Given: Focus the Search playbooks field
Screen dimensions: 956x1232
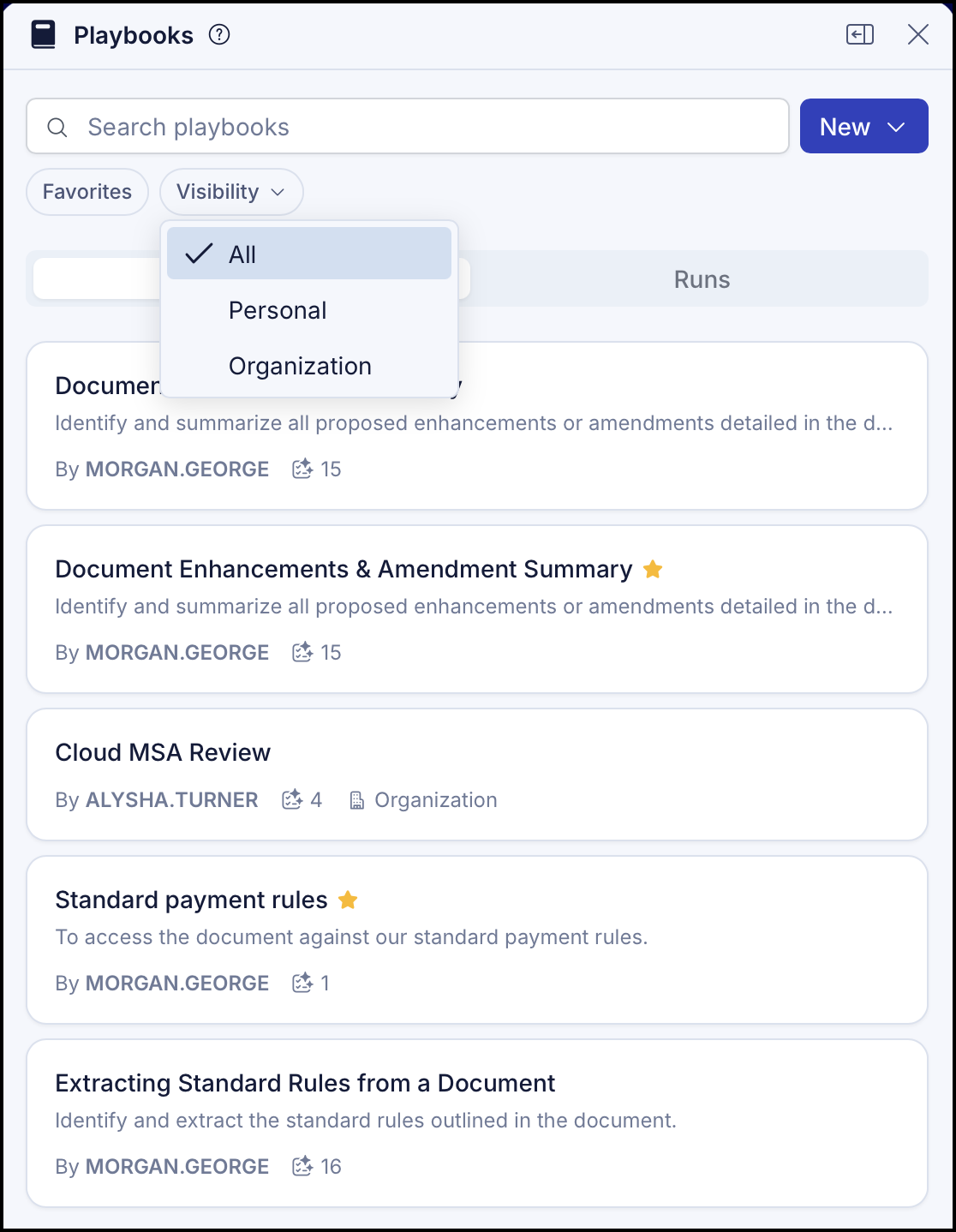Looking at the screenshot, I should click(408, 127).
